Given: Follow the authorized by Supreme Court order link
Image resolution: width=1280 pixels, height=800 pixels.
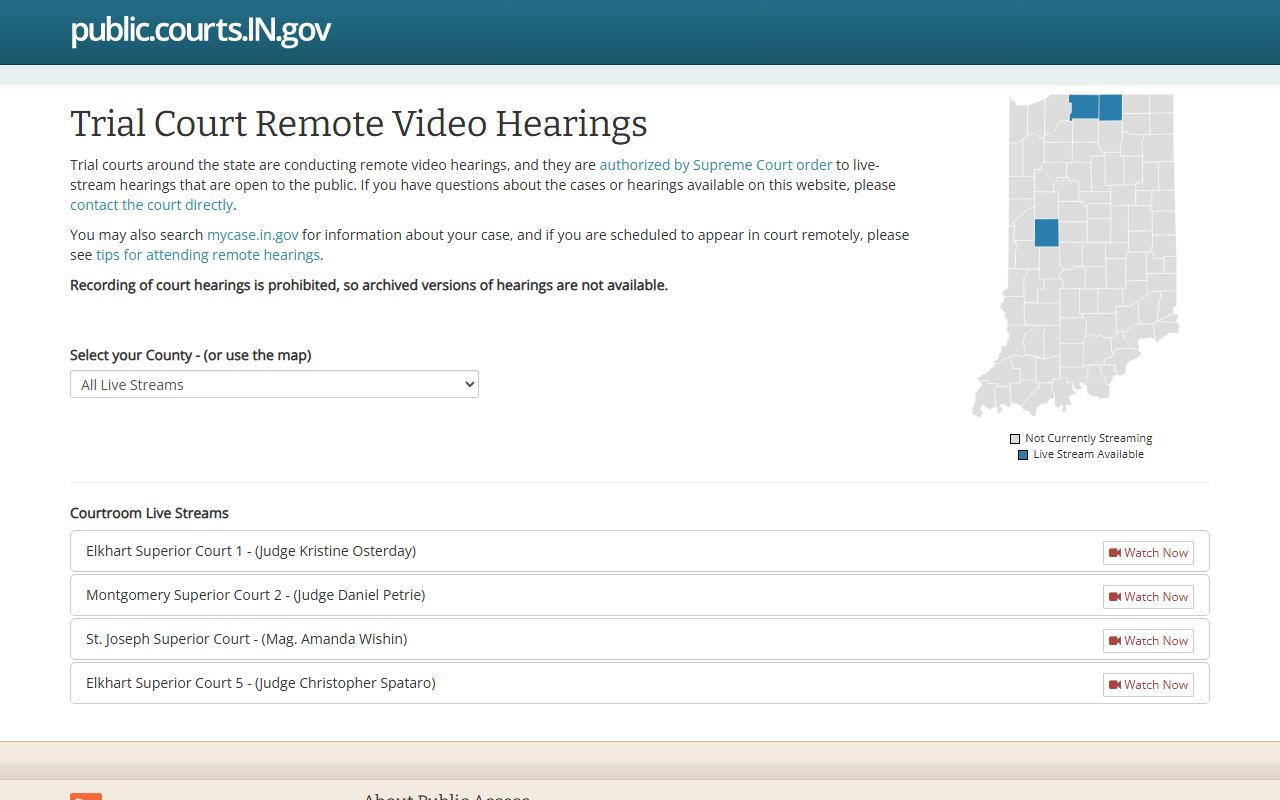Looking at the screenshot, I should click(x=716, y=165).
